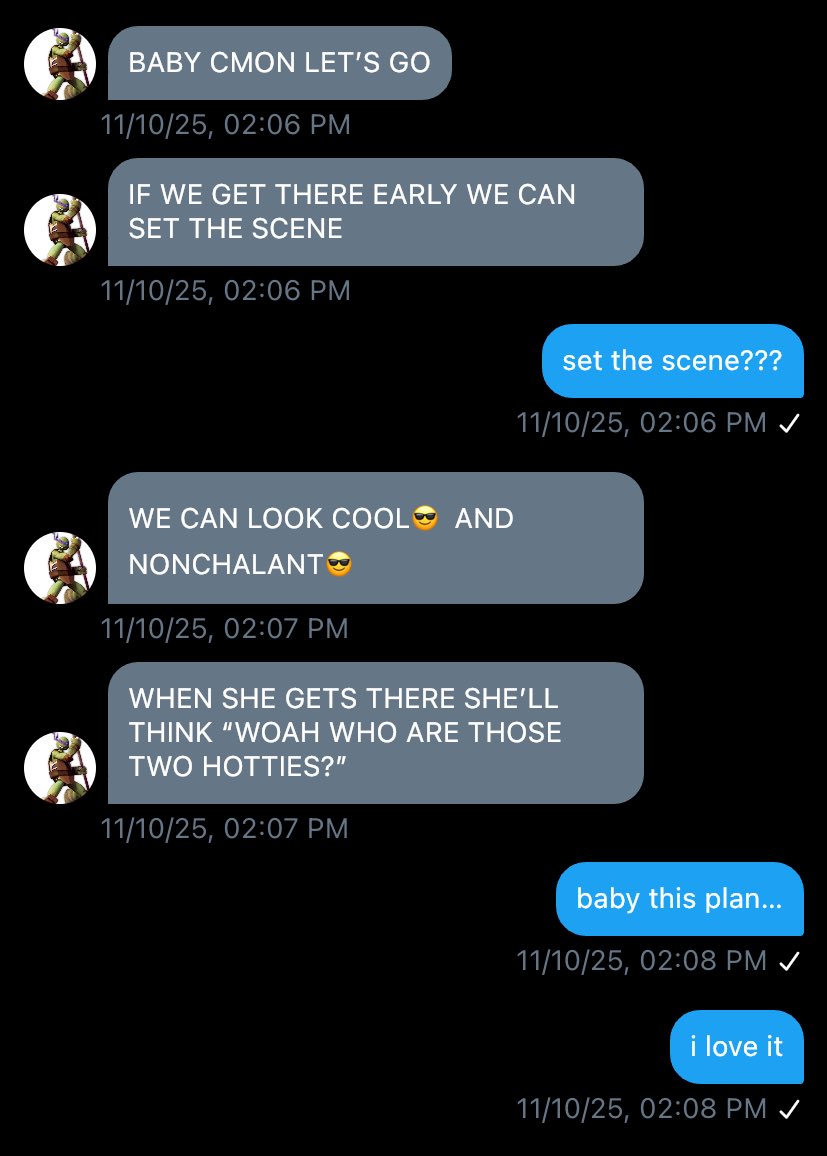
Task: Click the "BABY CMON LET'S GO" message bubble
Action: 279,63
